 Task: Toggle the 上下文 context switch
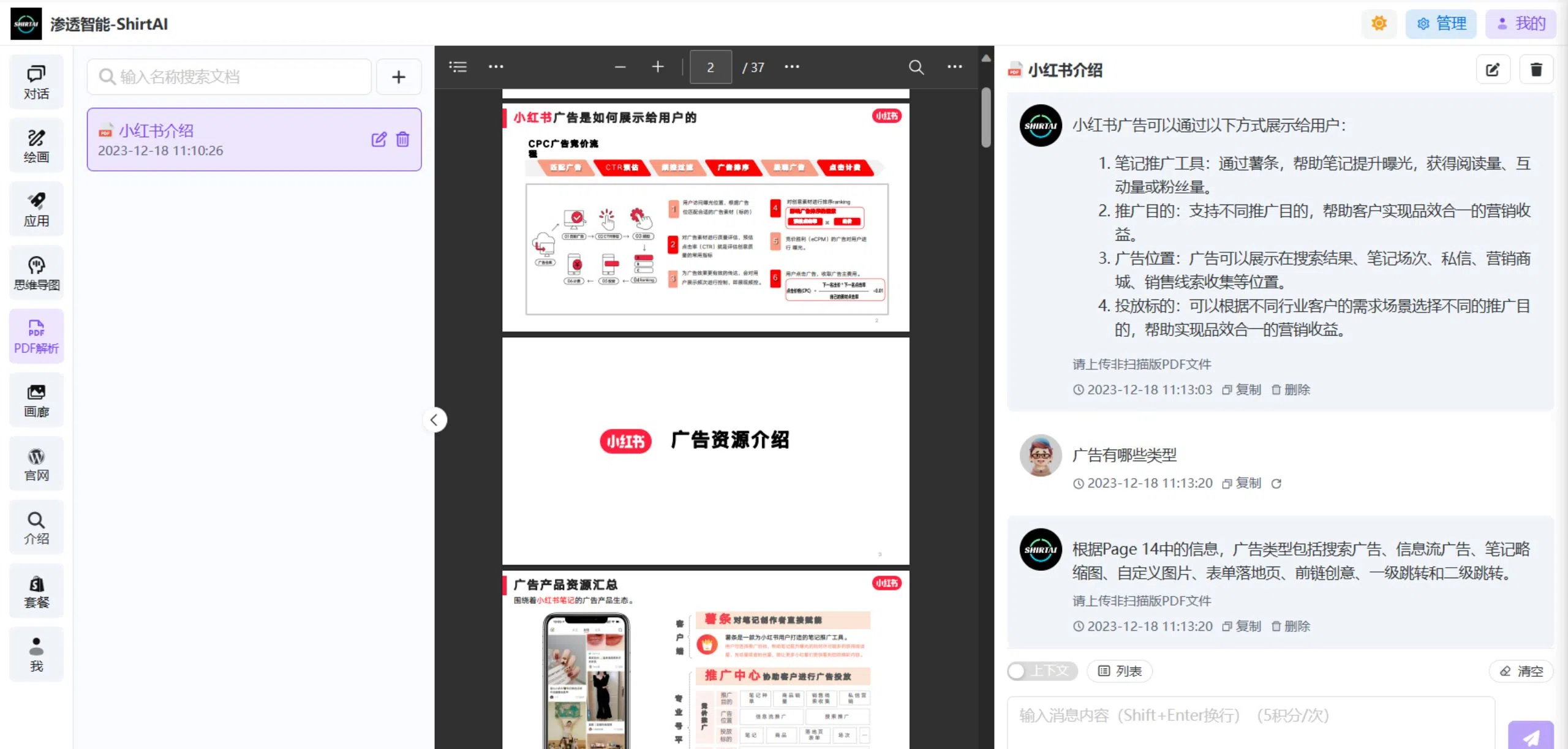(x=1042, y=671)
